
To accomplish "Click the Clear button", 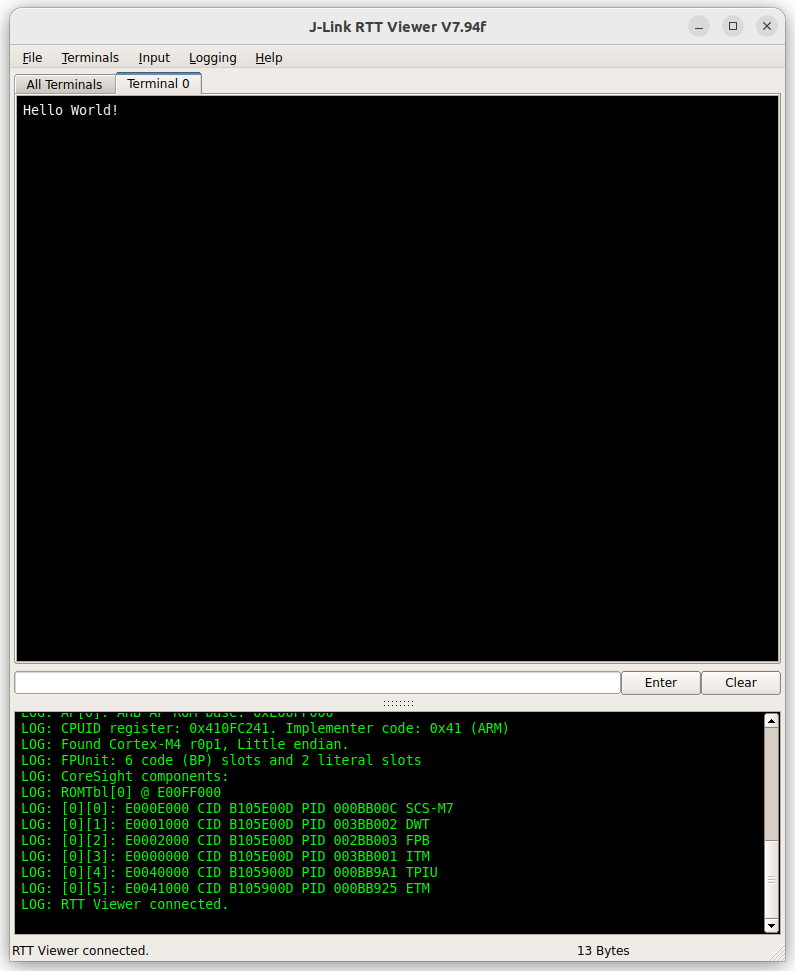I will pyautogui.click(x=741, y=682).
